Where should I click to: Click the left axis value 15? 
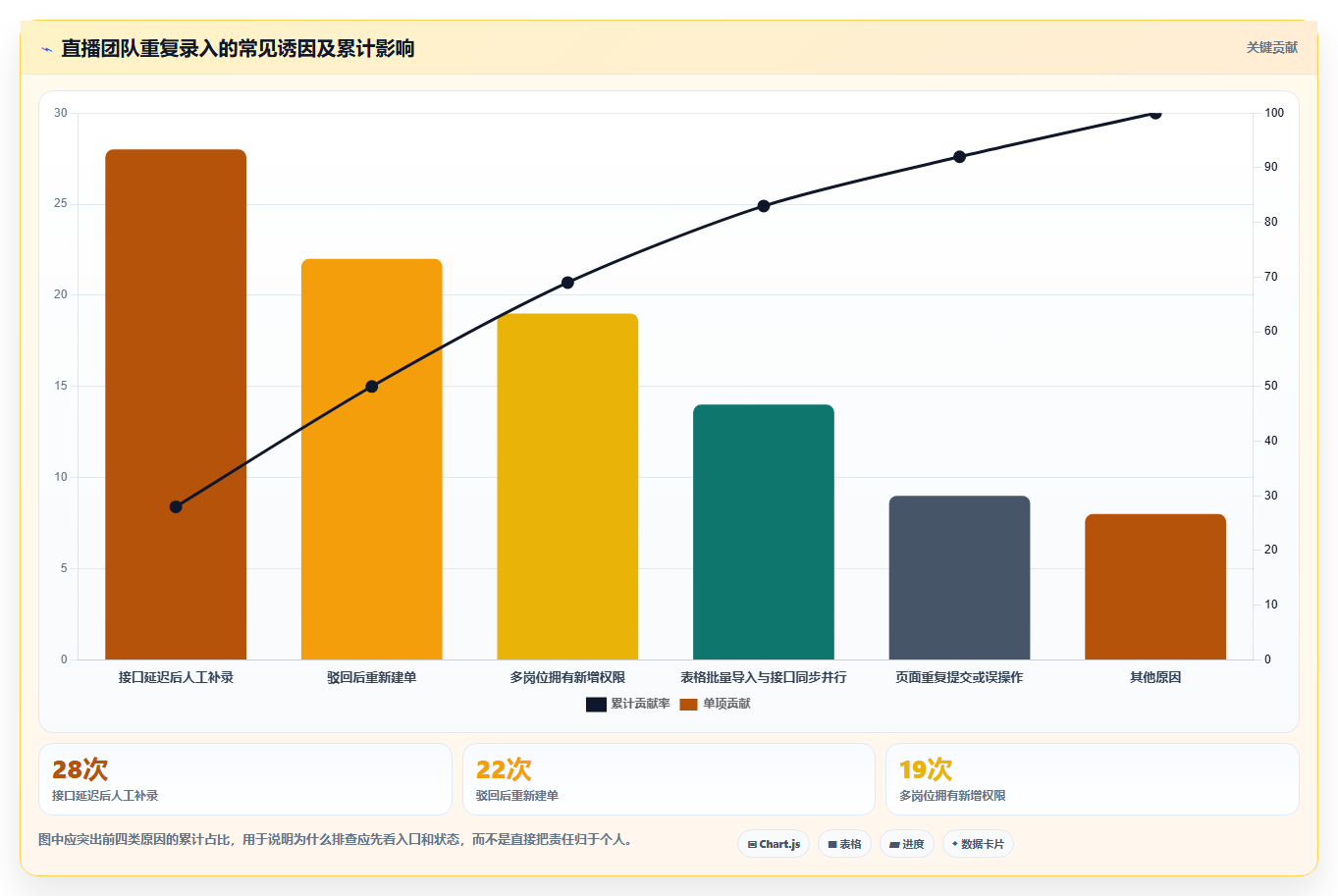pyautogui.click(x=61, y=386)
